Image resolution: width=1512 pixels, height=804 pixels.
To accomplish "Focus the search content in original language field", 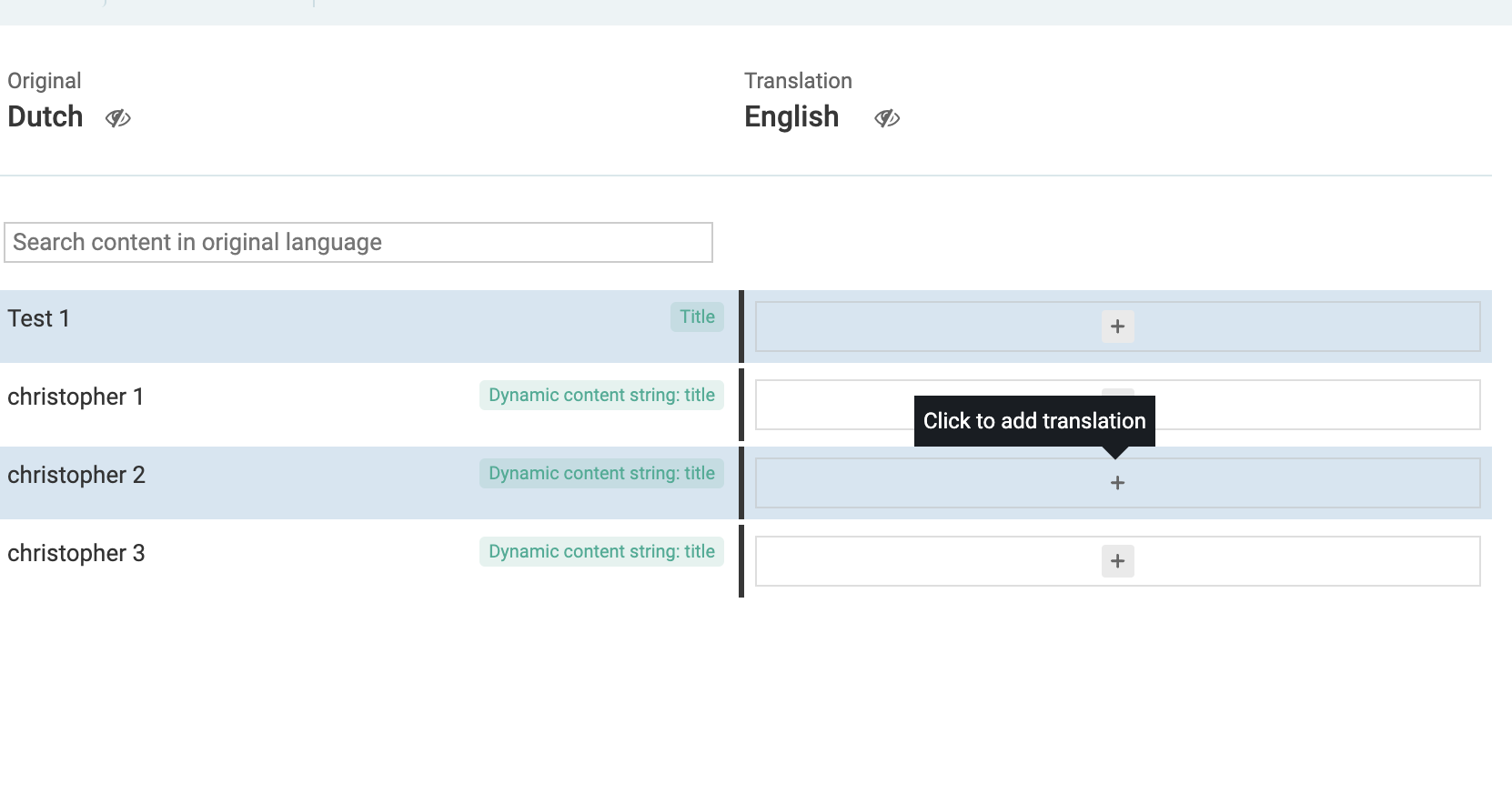I will pos(358,242).
